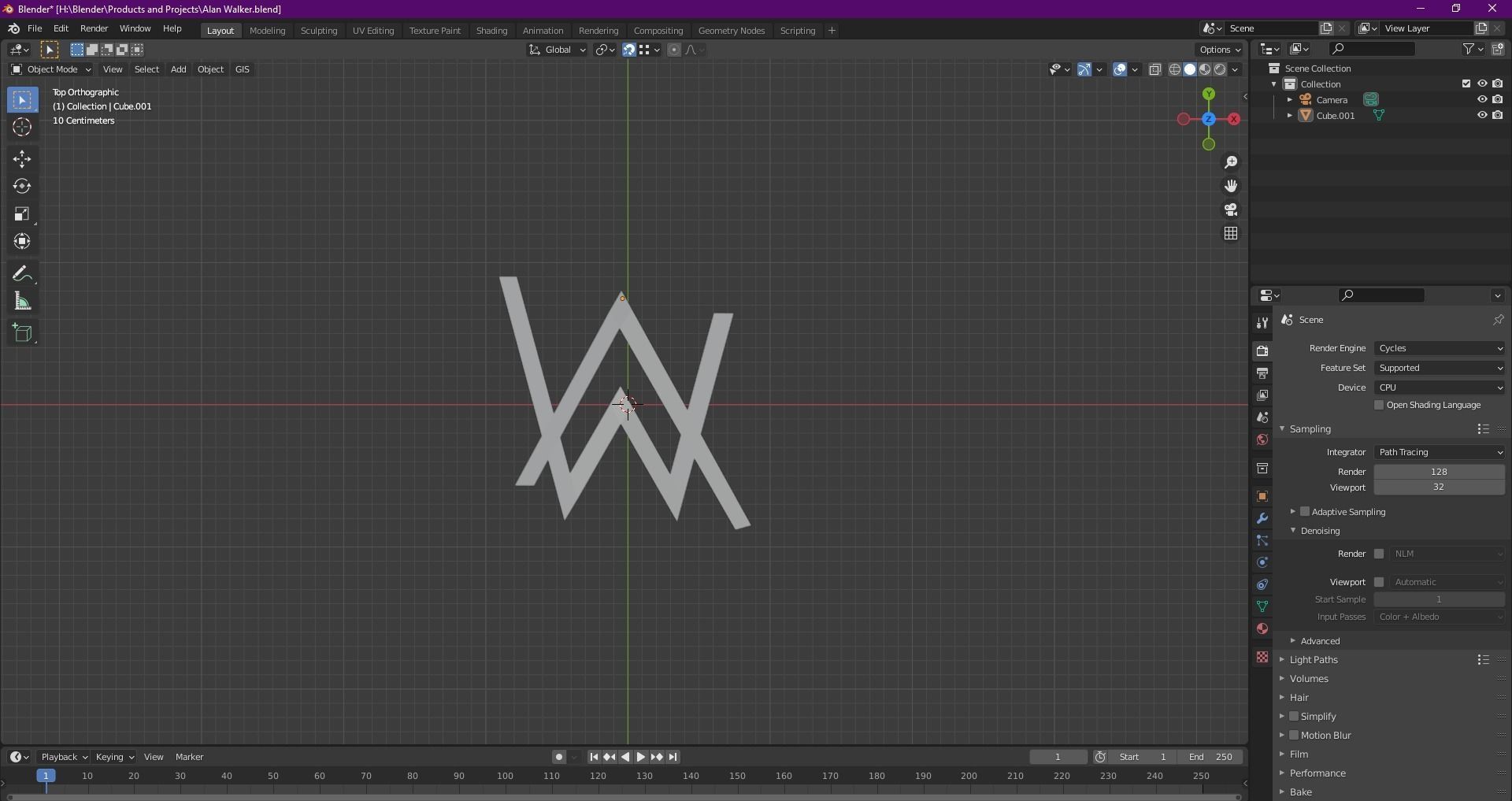Switch to the Shading workspace tab
Image resolution: width=1512 pixels, height=801 pixels.
pos(491,31)
